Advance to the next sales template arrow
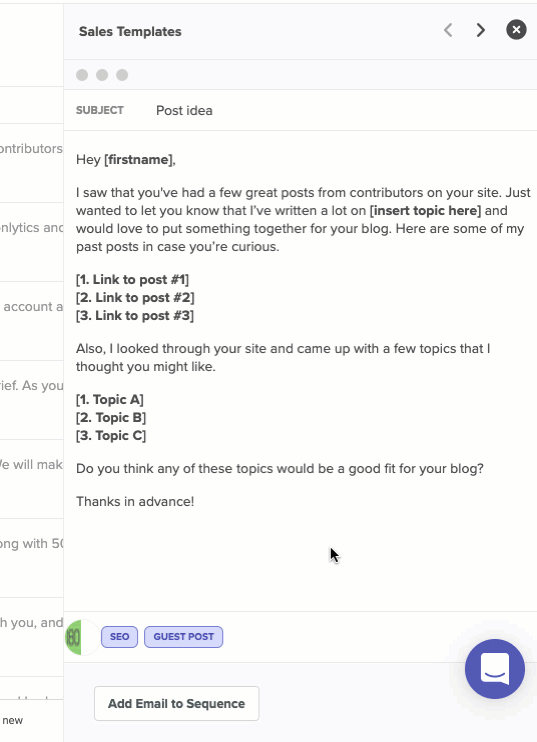Image resolution: width=537 pixels, height=742 pixels. coord(481,30)
